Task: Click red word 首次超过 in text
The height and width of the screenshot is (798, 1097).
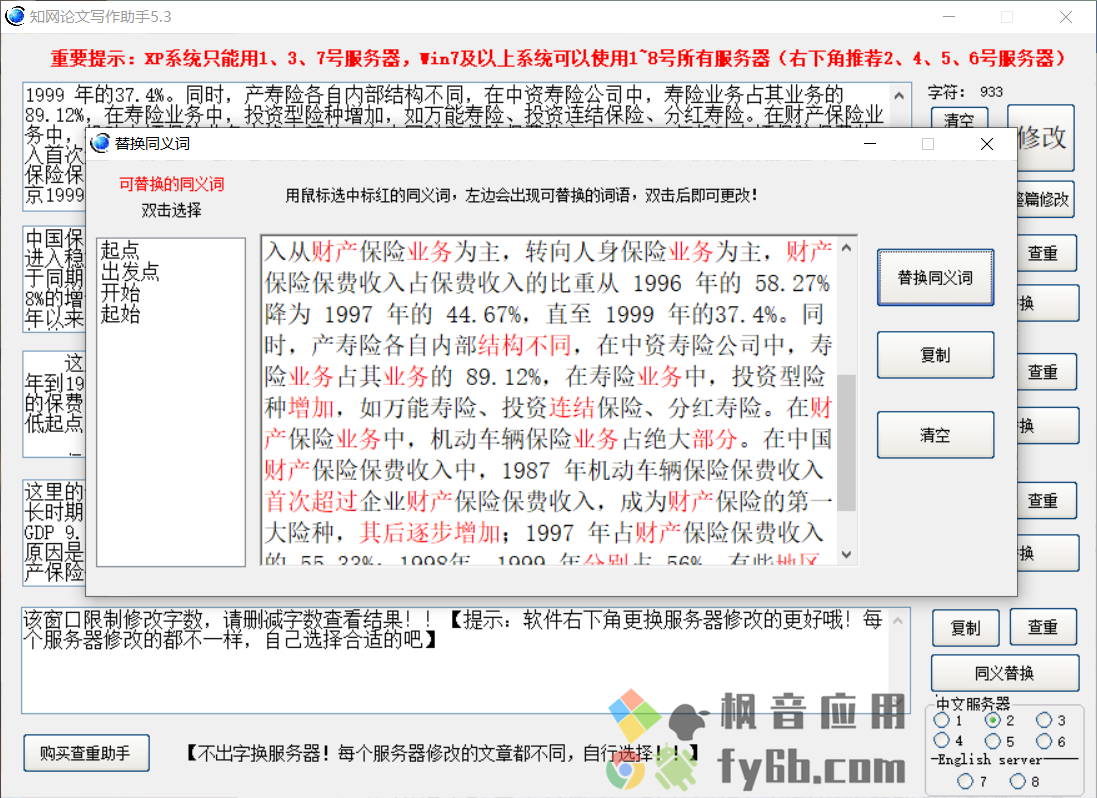Action: pos(311,501)
